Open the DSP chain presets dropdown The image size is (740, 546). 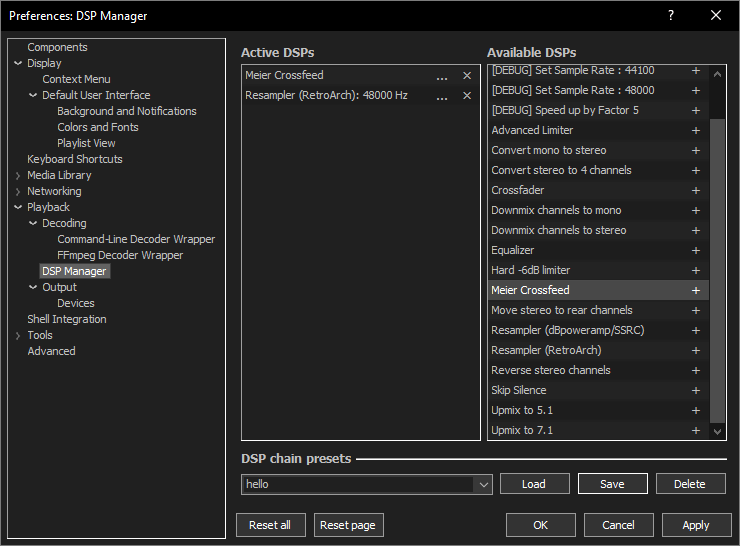pyautogui.click(x=484, y=484)
